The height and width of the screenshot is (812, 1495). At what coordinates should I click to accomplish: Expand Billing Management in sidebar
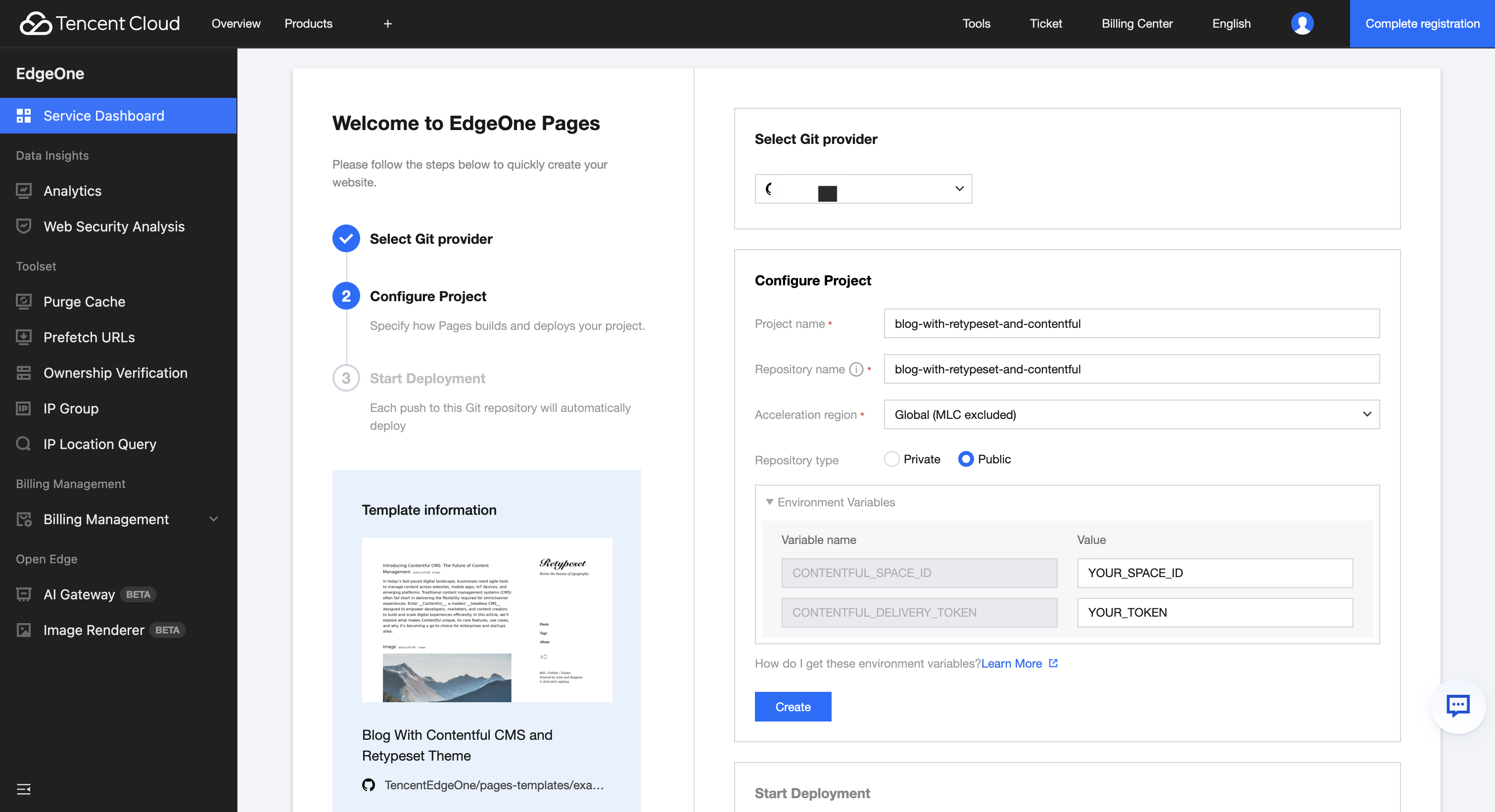214,519
